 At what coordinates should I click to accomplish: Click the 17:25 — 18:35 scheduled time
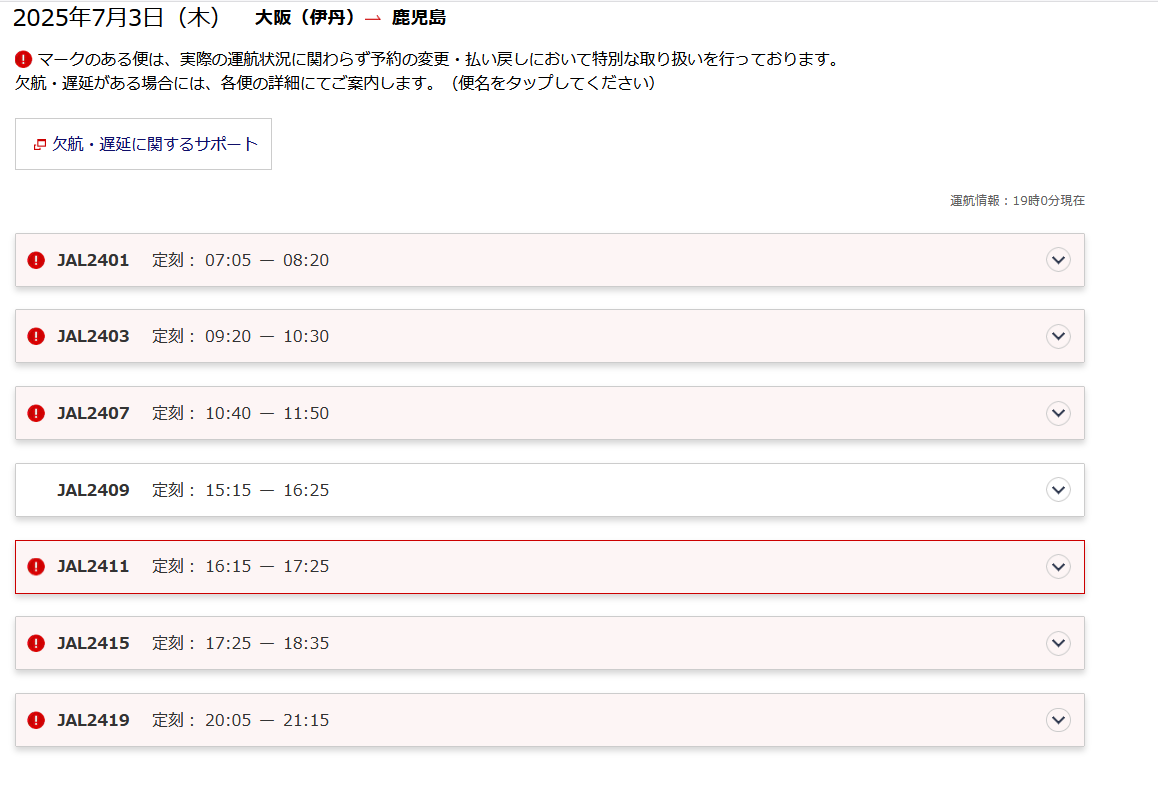[x=267, y=643]
